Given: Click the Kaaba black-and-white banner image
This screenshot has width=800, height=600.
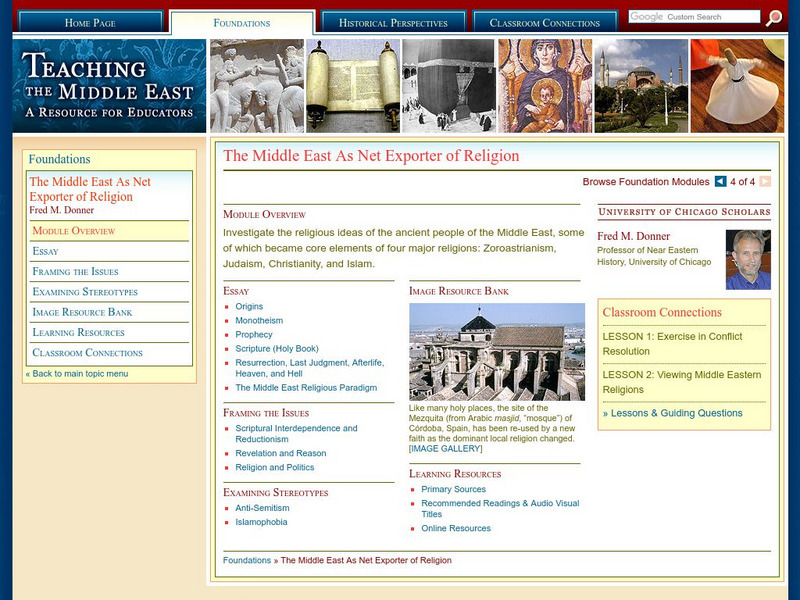Looking at the screenshot, I should pyautogui.click(x=449, y=86).
